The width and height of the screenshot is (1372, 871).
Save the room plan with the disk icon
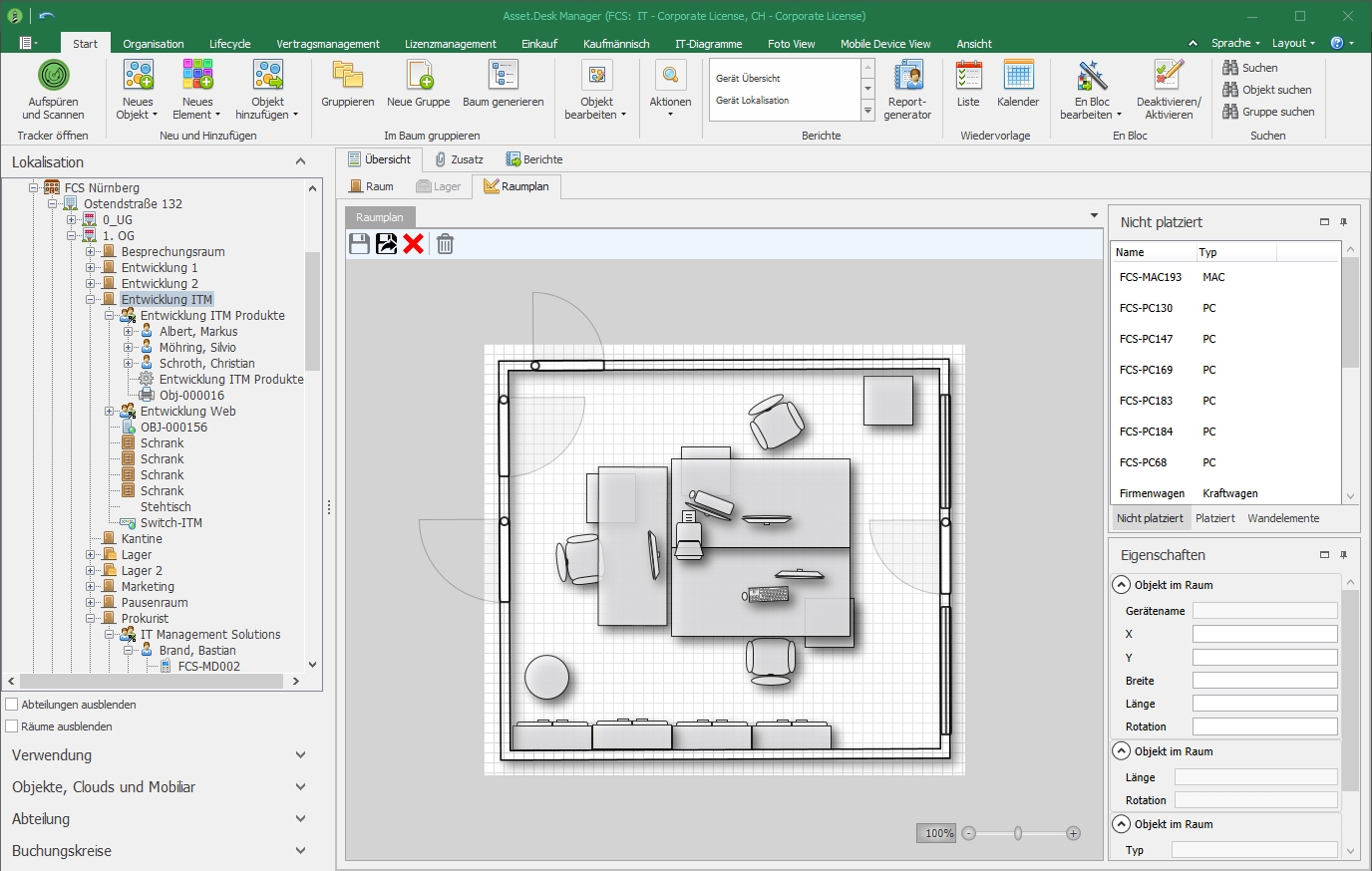click(360, 244)
